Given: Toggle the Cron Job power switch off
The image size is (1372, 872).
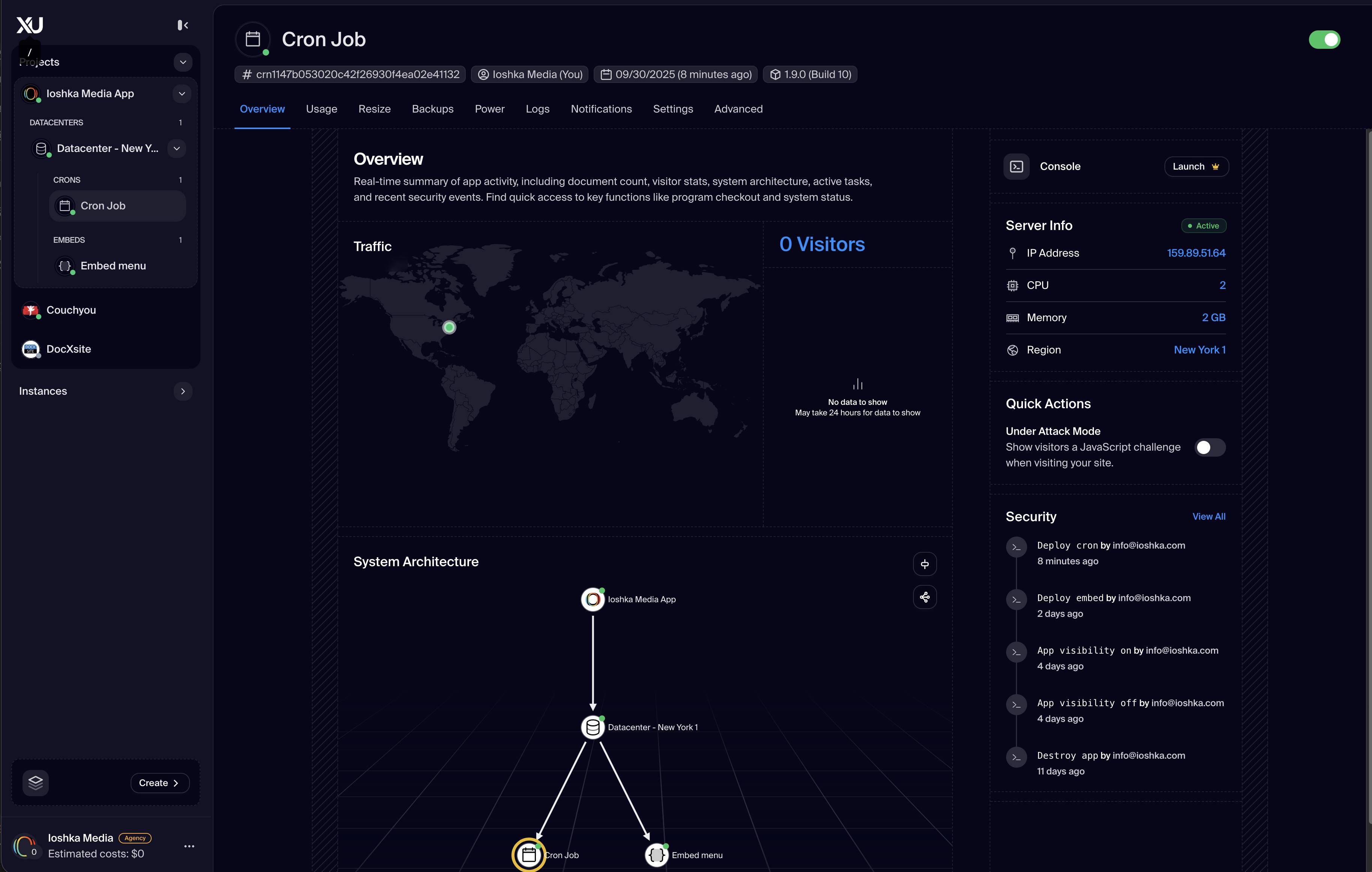Looking at the screenshot, I should [1324, 39].
